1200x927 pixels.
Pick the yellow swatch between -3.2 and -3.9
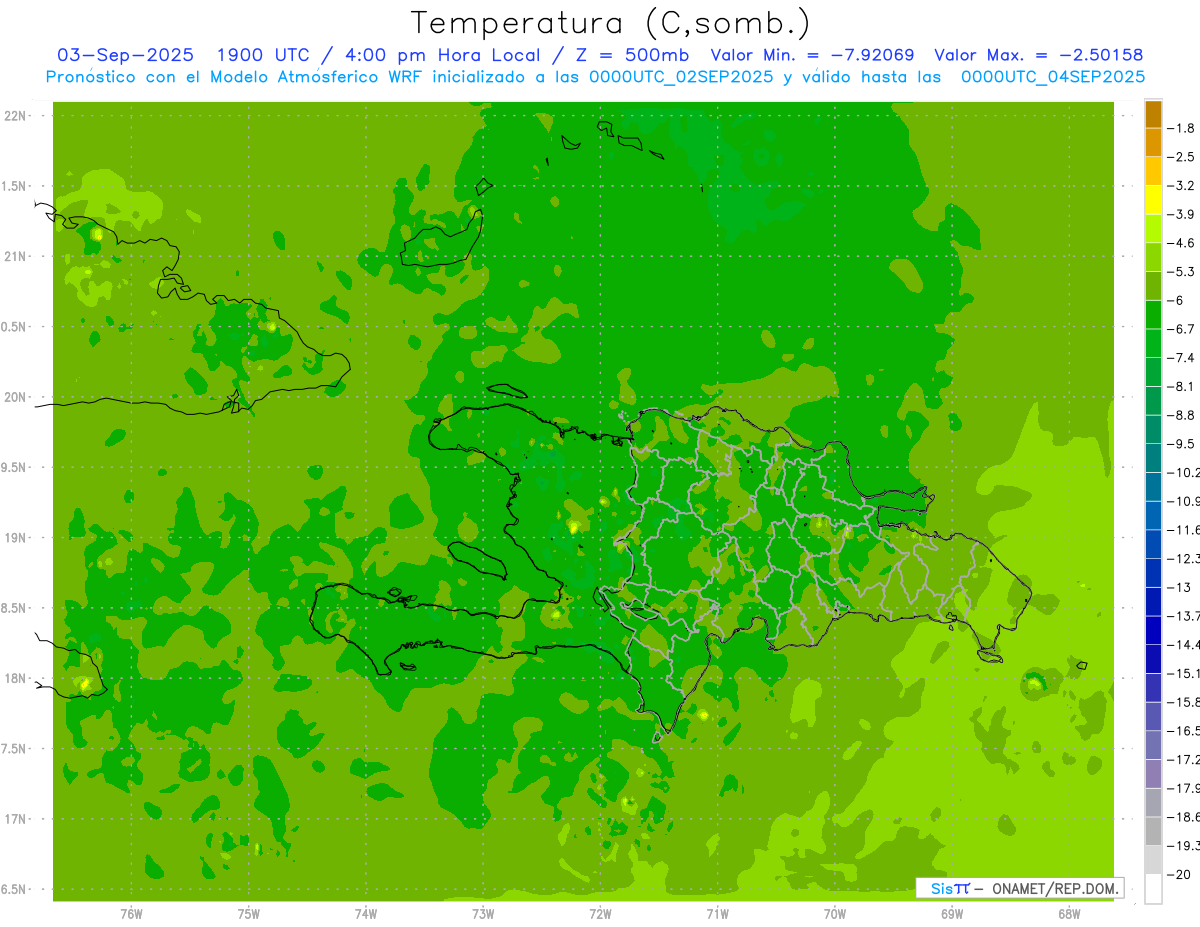[1153, 200]
